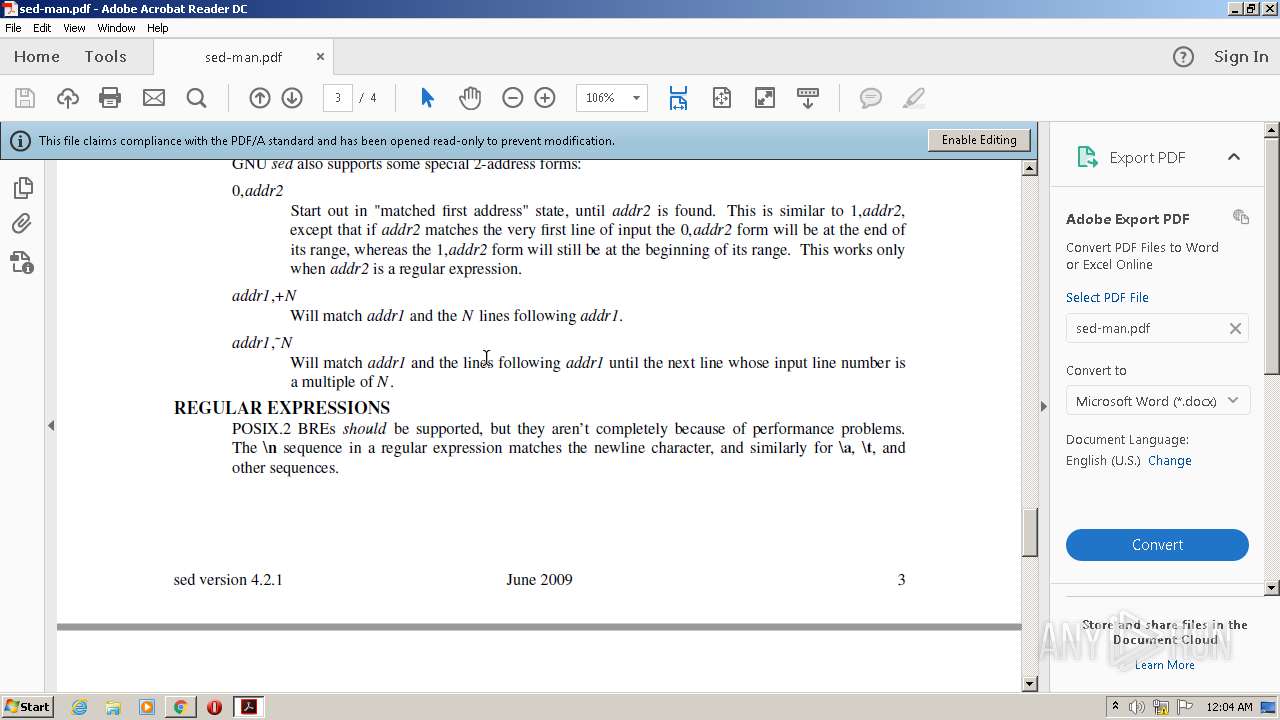The width and height of the screenshot is (1280, 720).
Task: Open the Help question mark icon
Action: tap(1183, 57)
